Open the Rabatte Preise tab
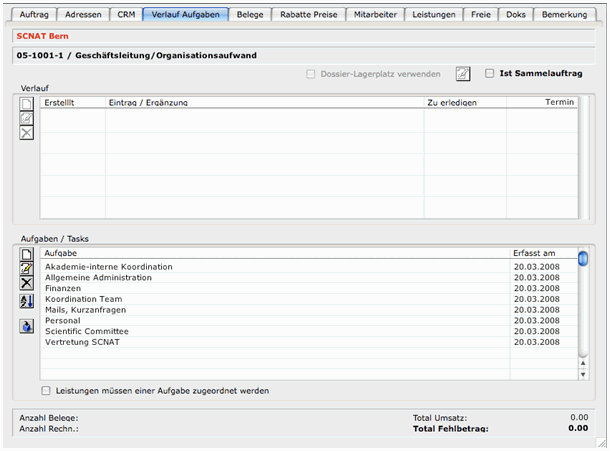The height and width of the screenshot is (451, 610). (308, 15)
